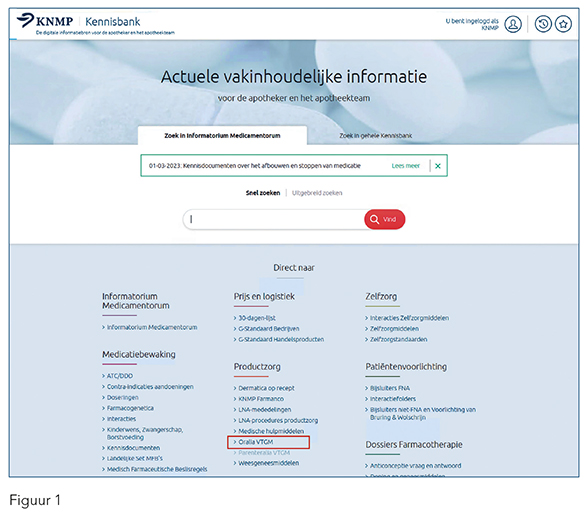The image size is (587, 515).
Task: Open Bijsluiters niet-FNA en Voorlichting link
Action: (423, 413)
